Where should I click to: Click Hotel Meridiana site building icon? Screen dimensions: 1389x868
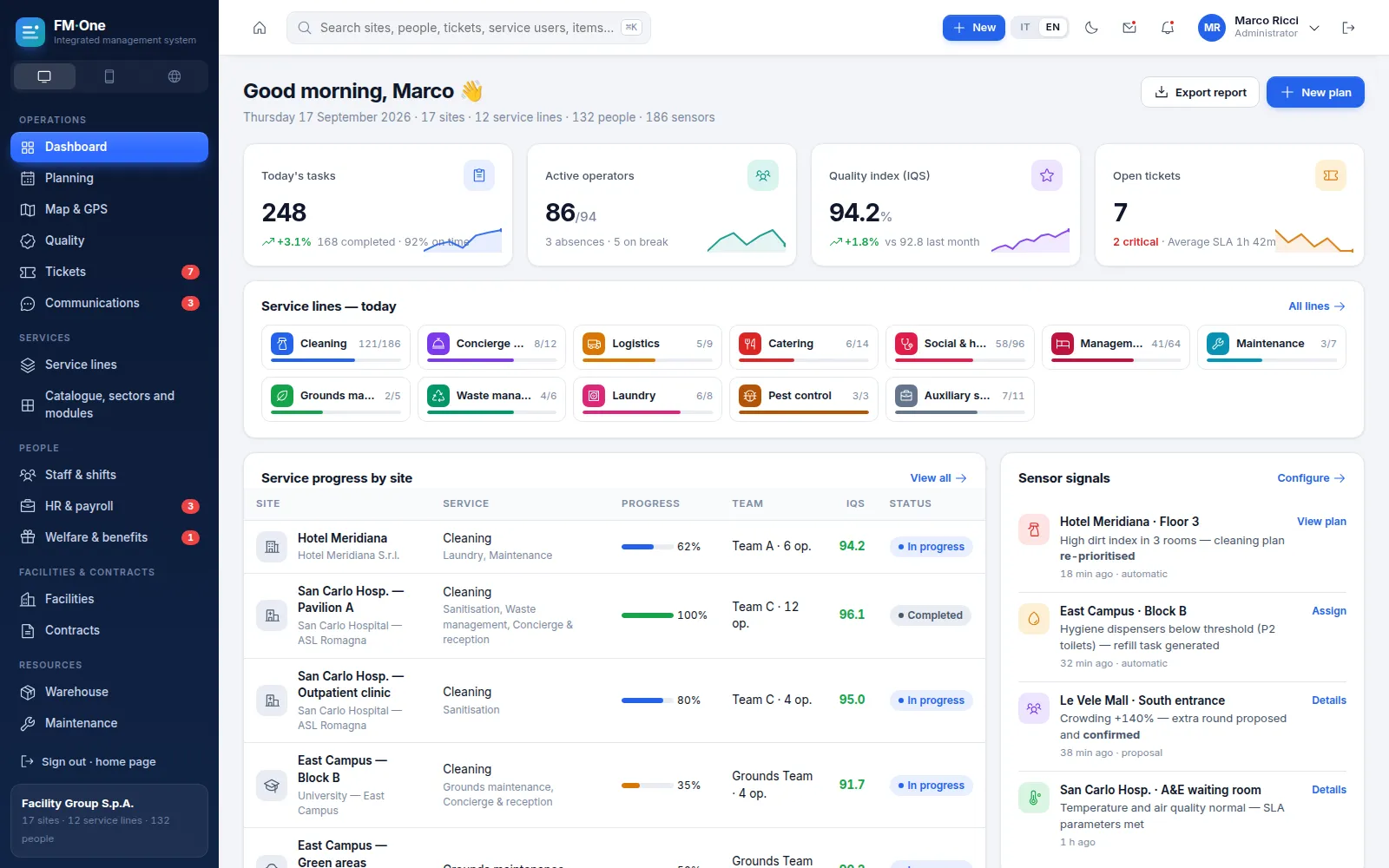click(272, 547)
